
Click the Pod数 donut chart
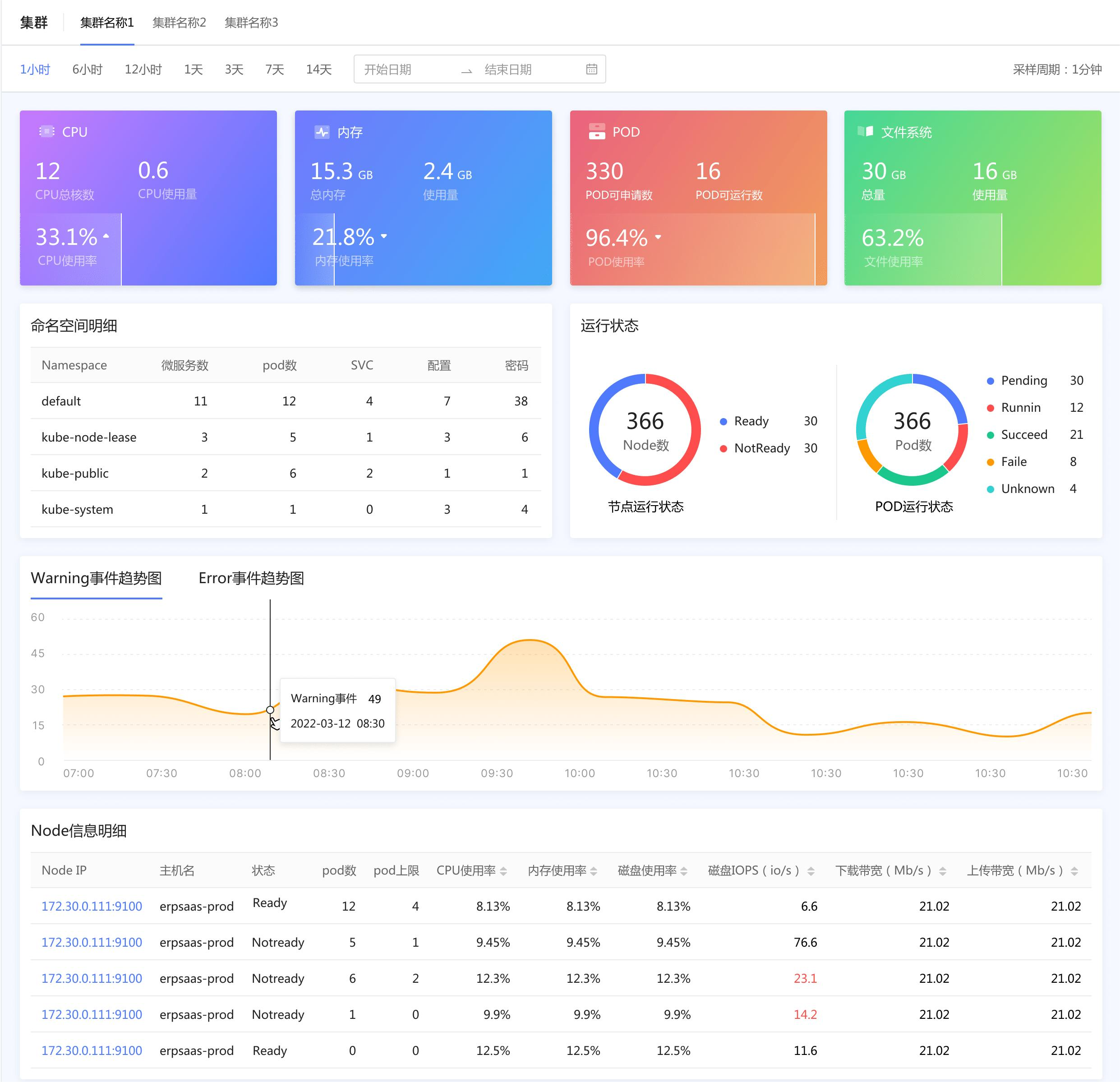pyautogui.click(x=913, y=430)
